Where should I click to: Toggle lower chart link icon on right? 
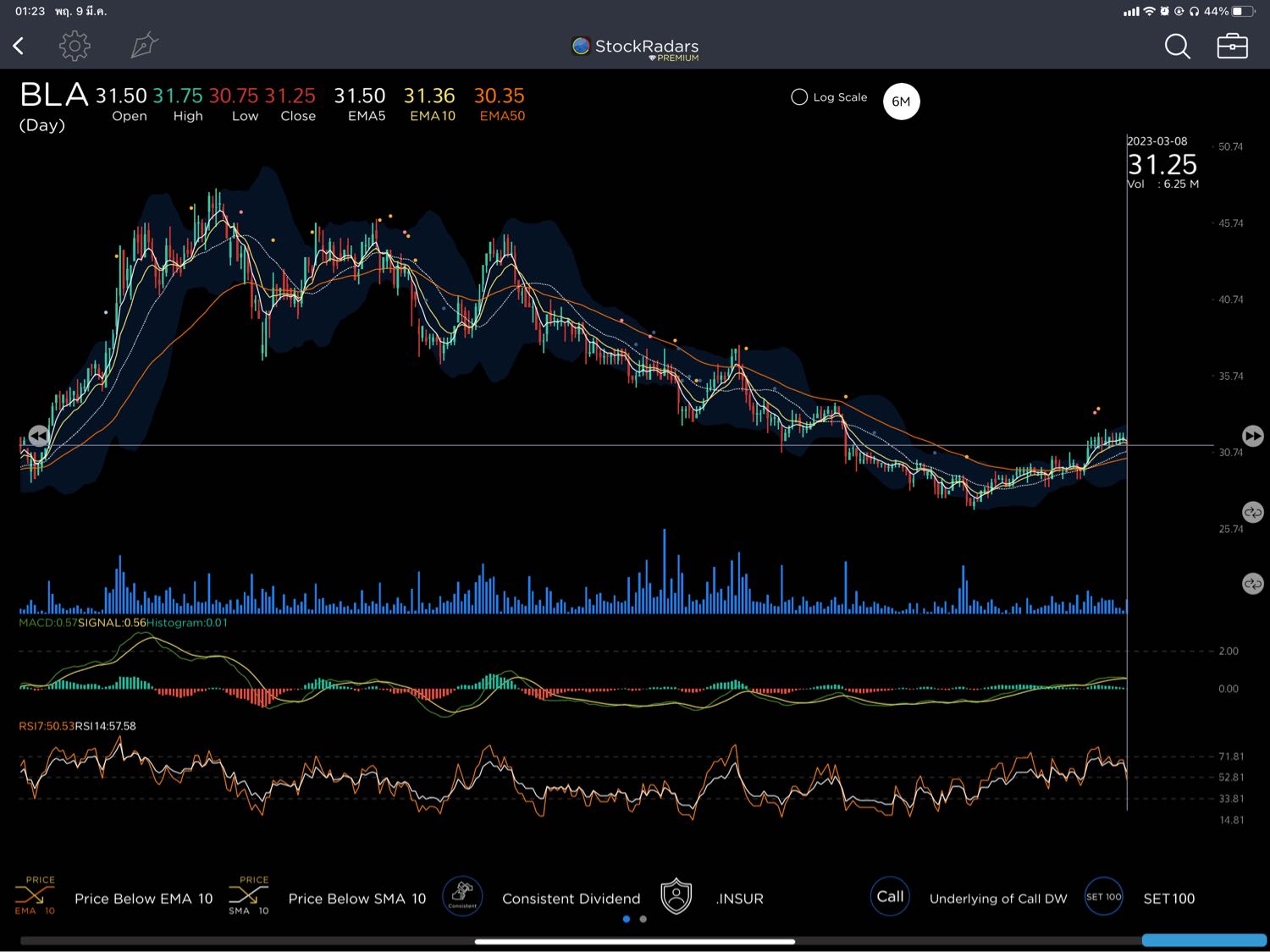tap(1252, 584)
